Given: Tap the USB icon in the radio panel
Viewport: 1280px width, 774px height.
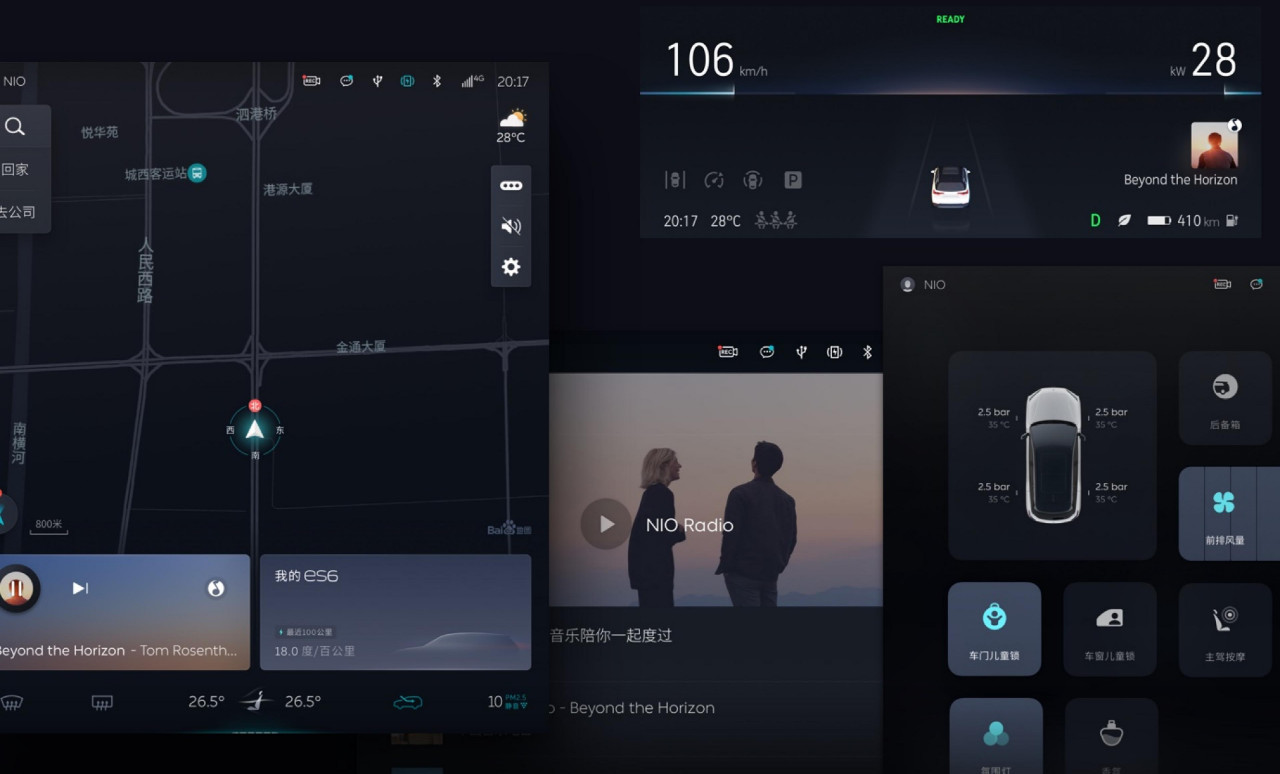Looking at the screenshot, I should (801, 352).
